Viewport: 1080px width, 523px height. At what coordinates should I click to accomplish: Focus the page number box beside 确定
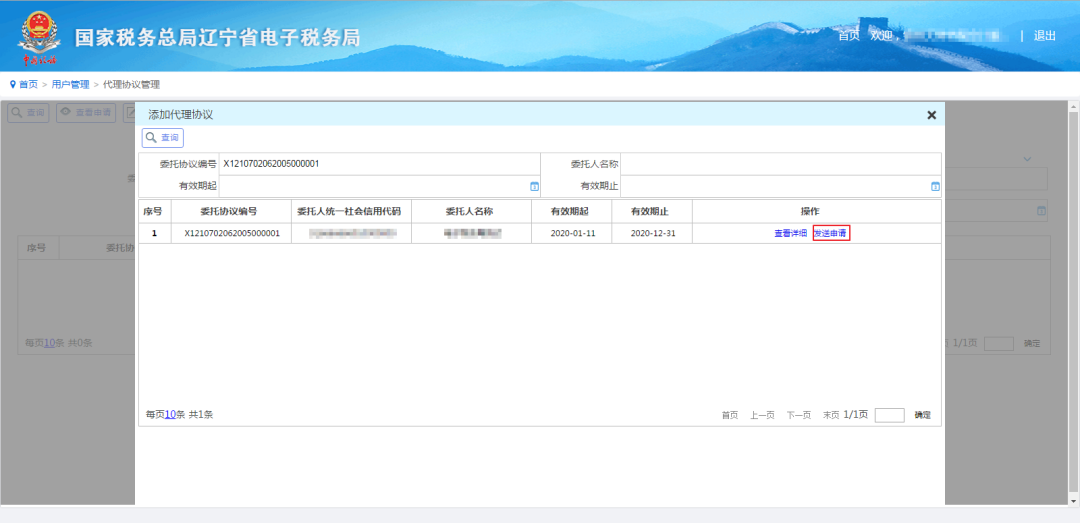[889, 415]
